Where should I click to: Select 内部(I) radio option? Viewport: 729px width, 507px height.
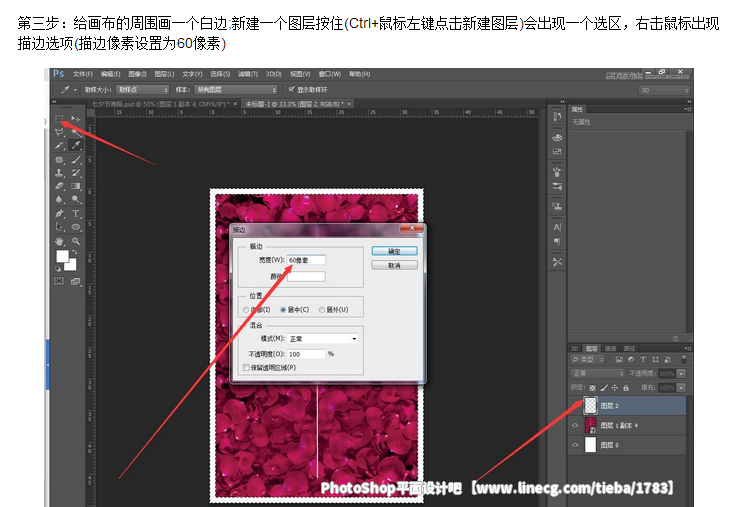pyautogui.click(x=246, y=309)
